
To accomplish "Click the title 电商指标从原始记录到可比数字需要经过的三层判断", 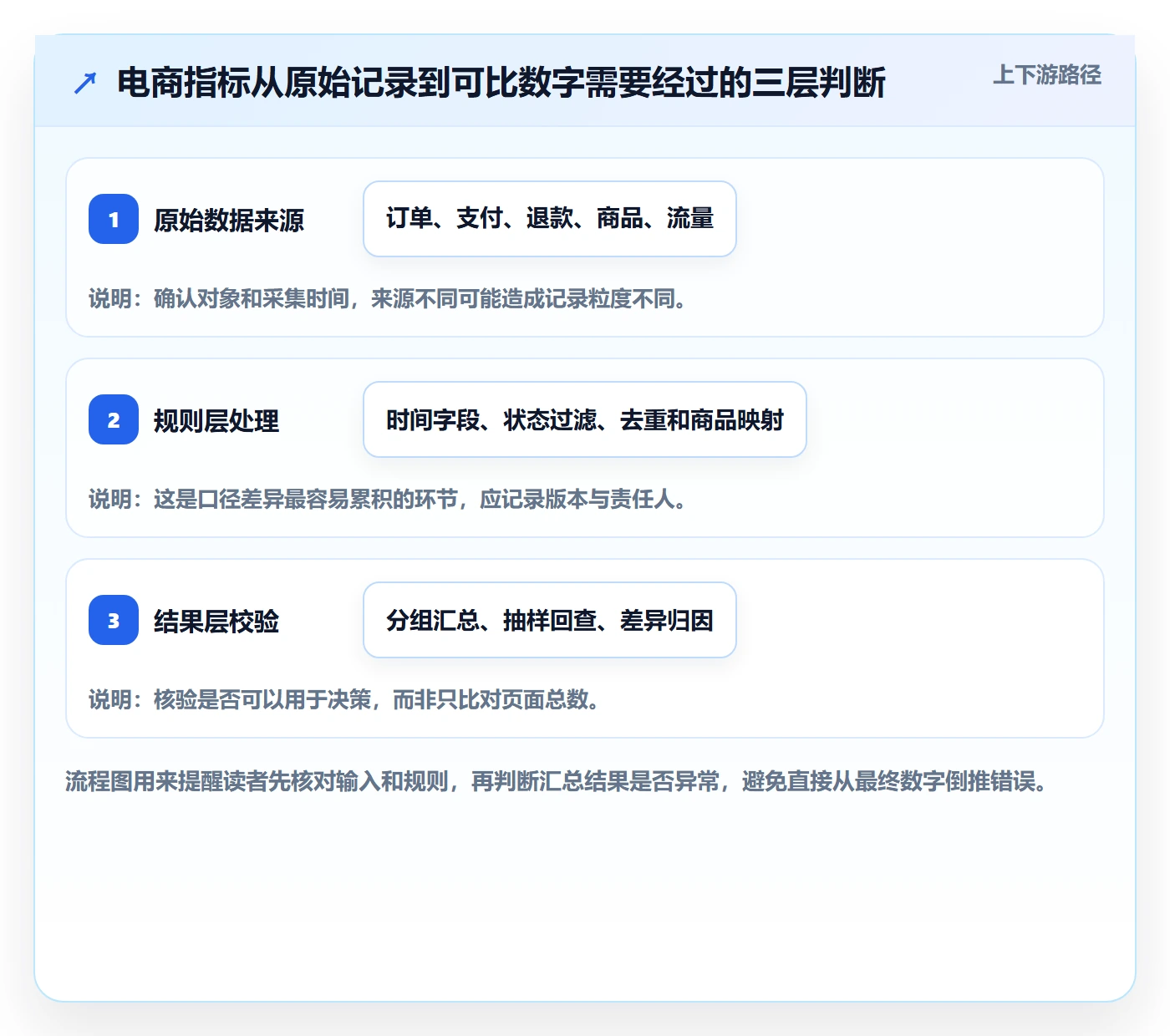I will 501,83.
